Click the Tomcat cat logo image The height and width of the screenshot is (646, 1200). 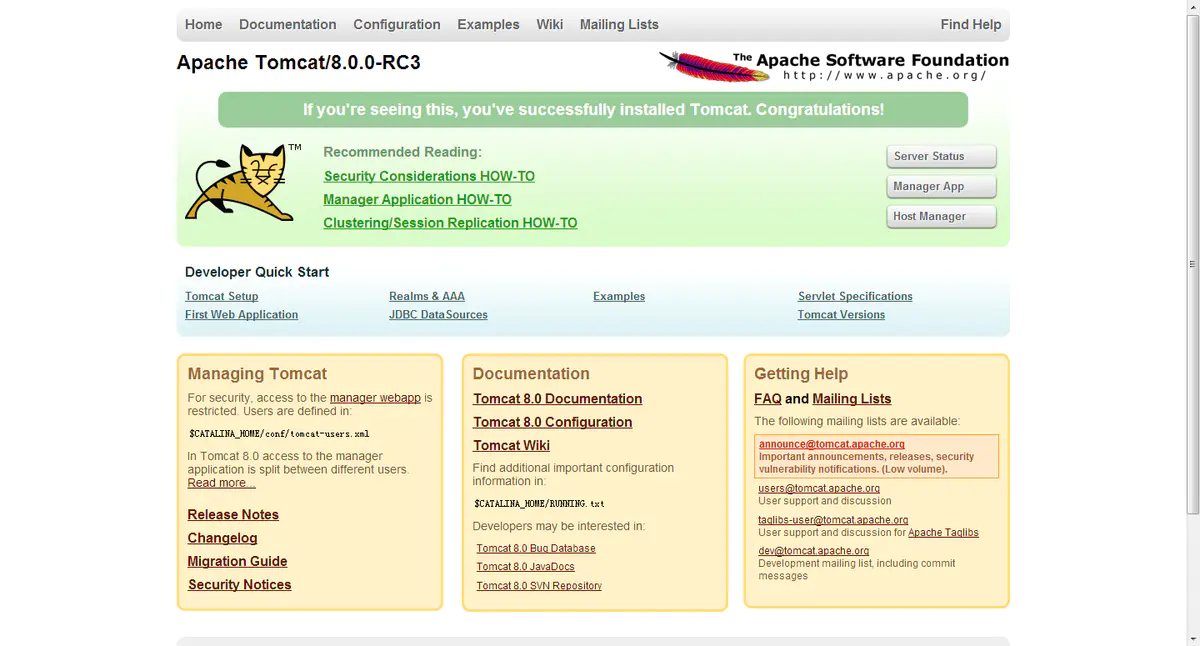tap(243, 182)
